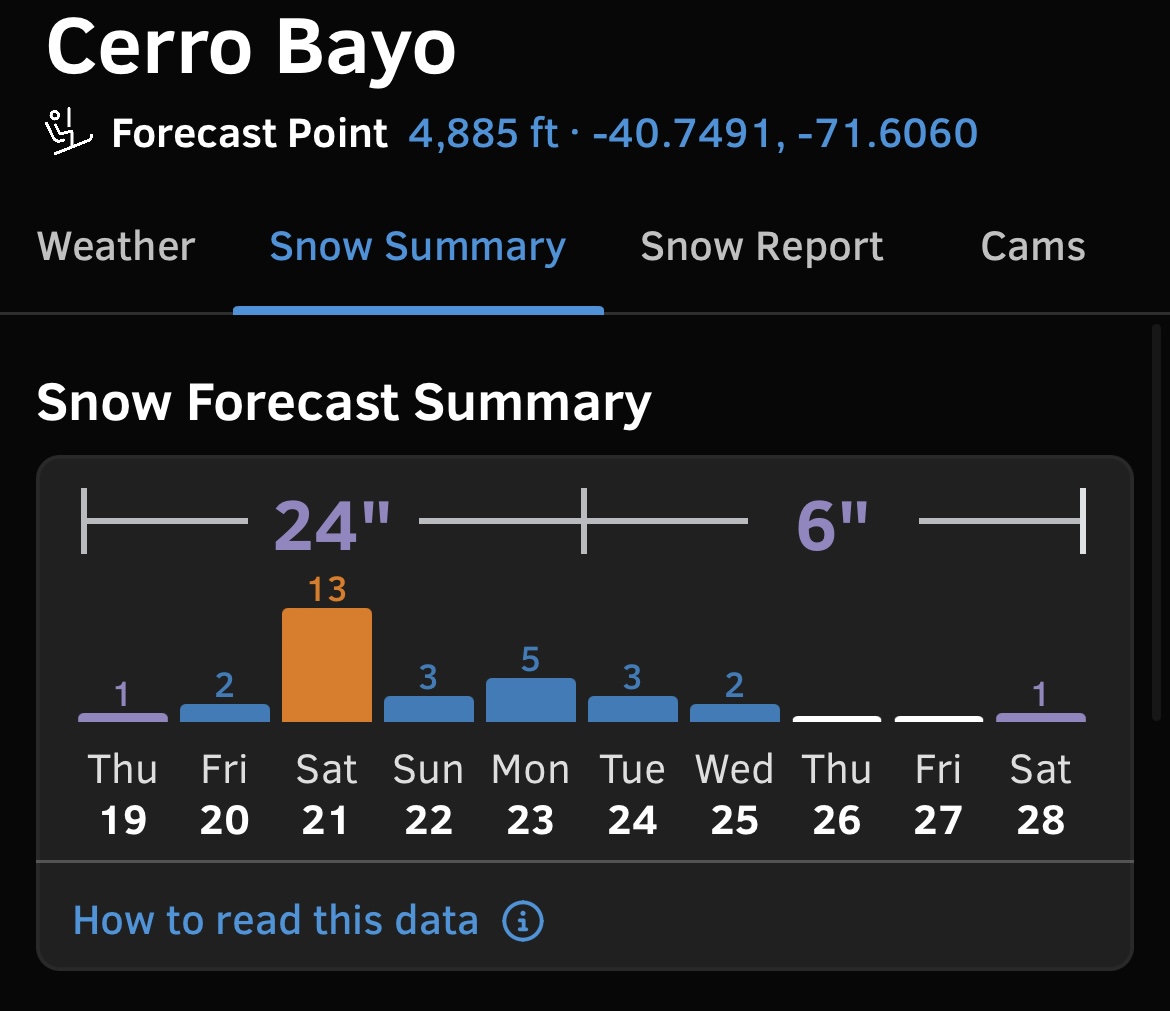Tap the Wednesday 25 snowfall bar
1170x1011 pixels.
[735, 713]
